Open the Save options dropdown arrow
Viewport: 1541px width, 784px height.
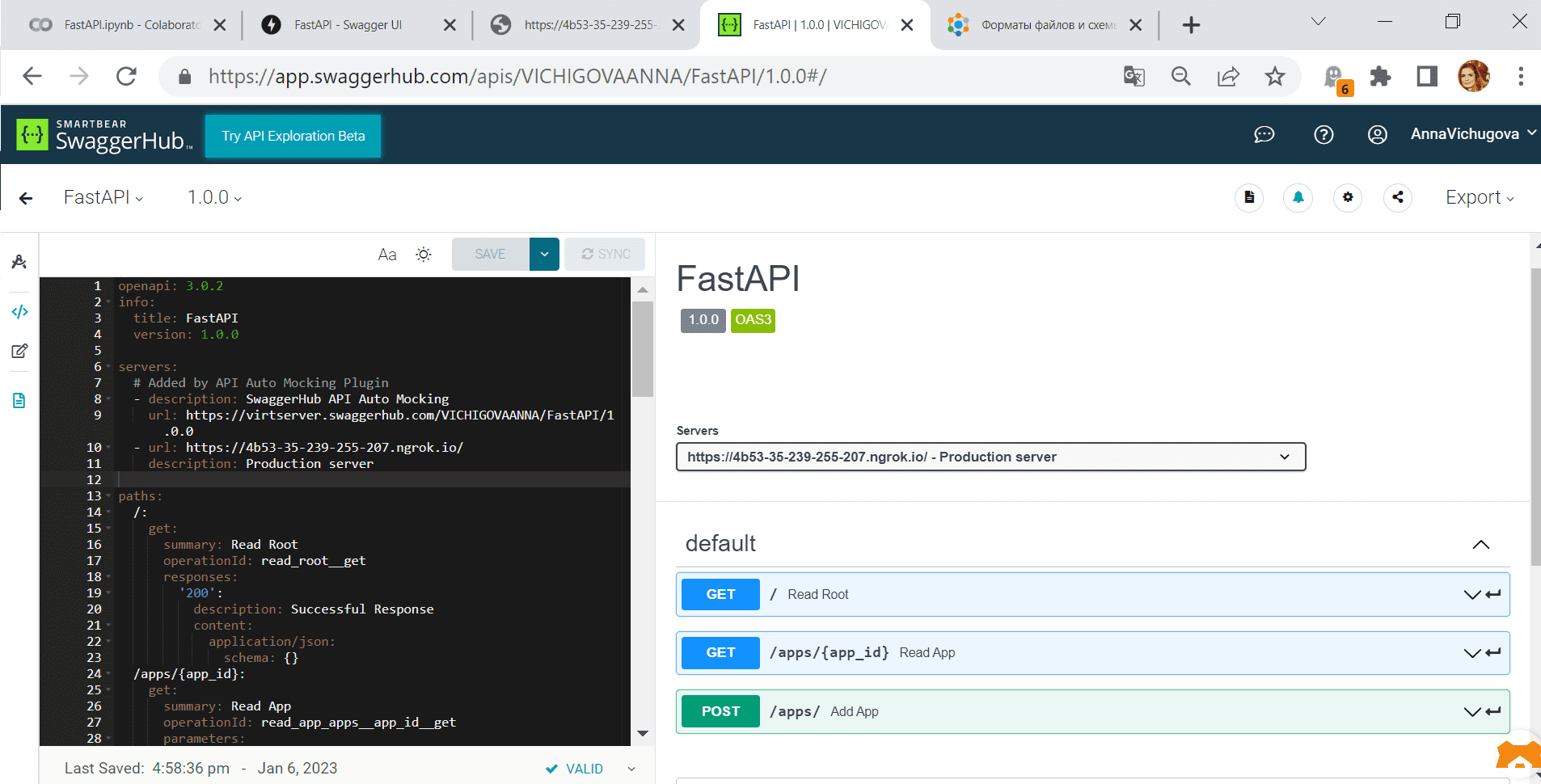tap(544, 254)
